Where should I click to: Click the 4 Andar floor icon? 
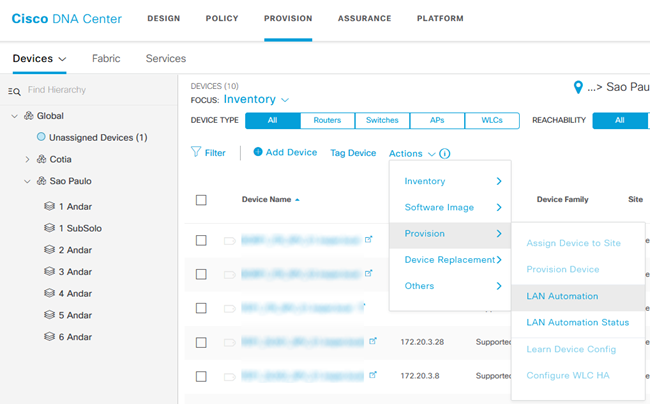pos(49,293)
